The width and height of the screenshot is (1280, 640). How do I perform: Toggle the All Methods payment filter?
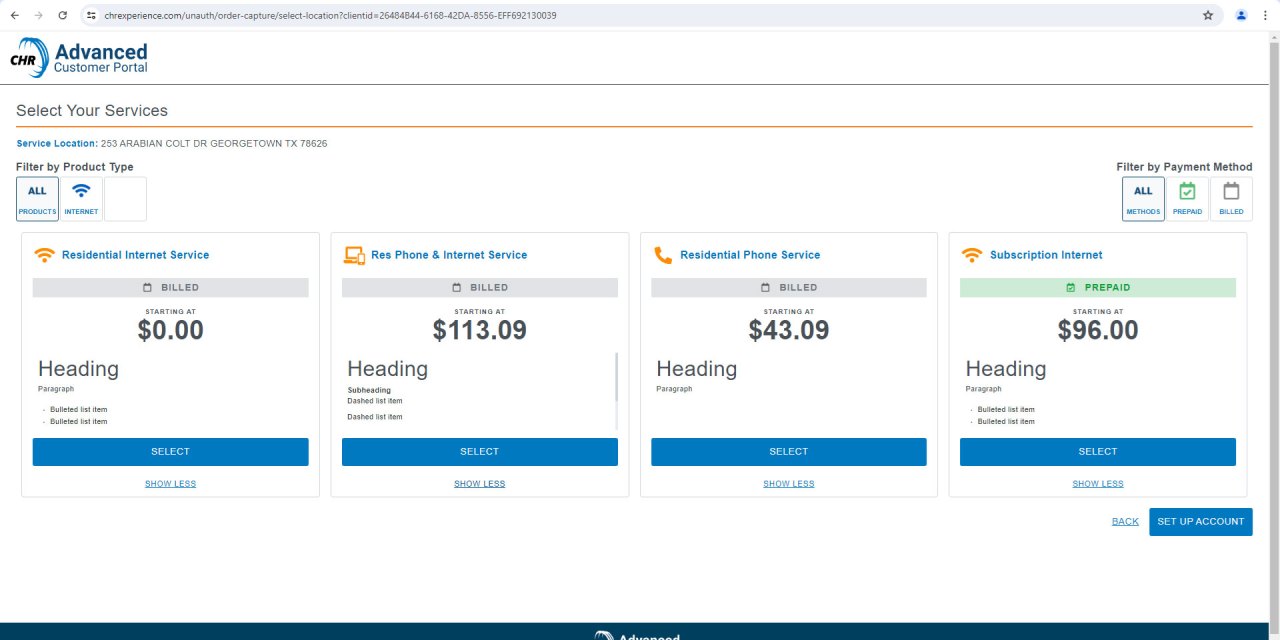tap(1143, 198)
